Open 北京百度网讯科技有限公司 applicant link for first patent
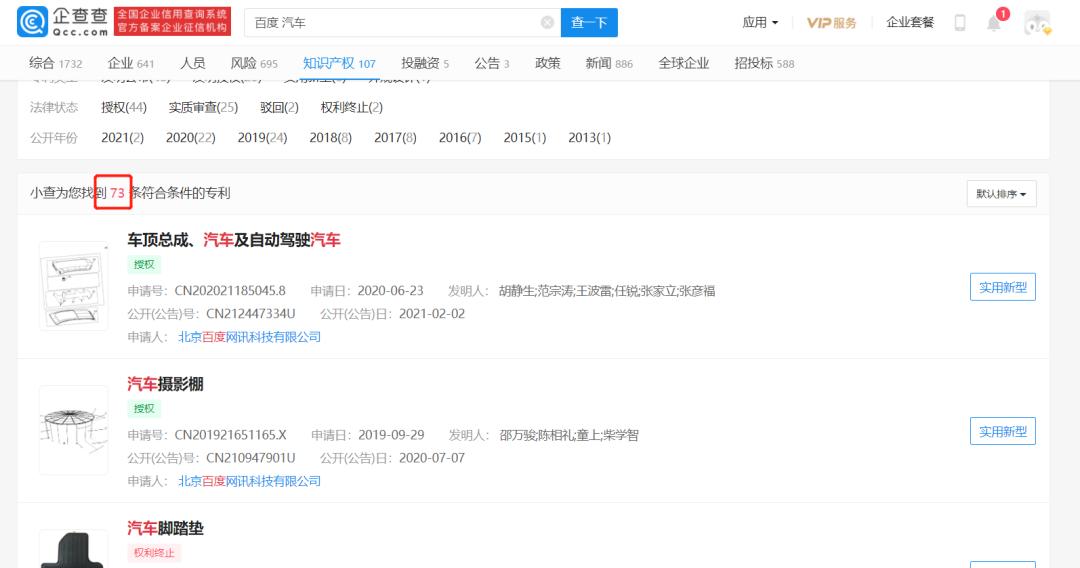Image resolution: width=1080 pixels, height=568 pixels. tap(249, 337)
